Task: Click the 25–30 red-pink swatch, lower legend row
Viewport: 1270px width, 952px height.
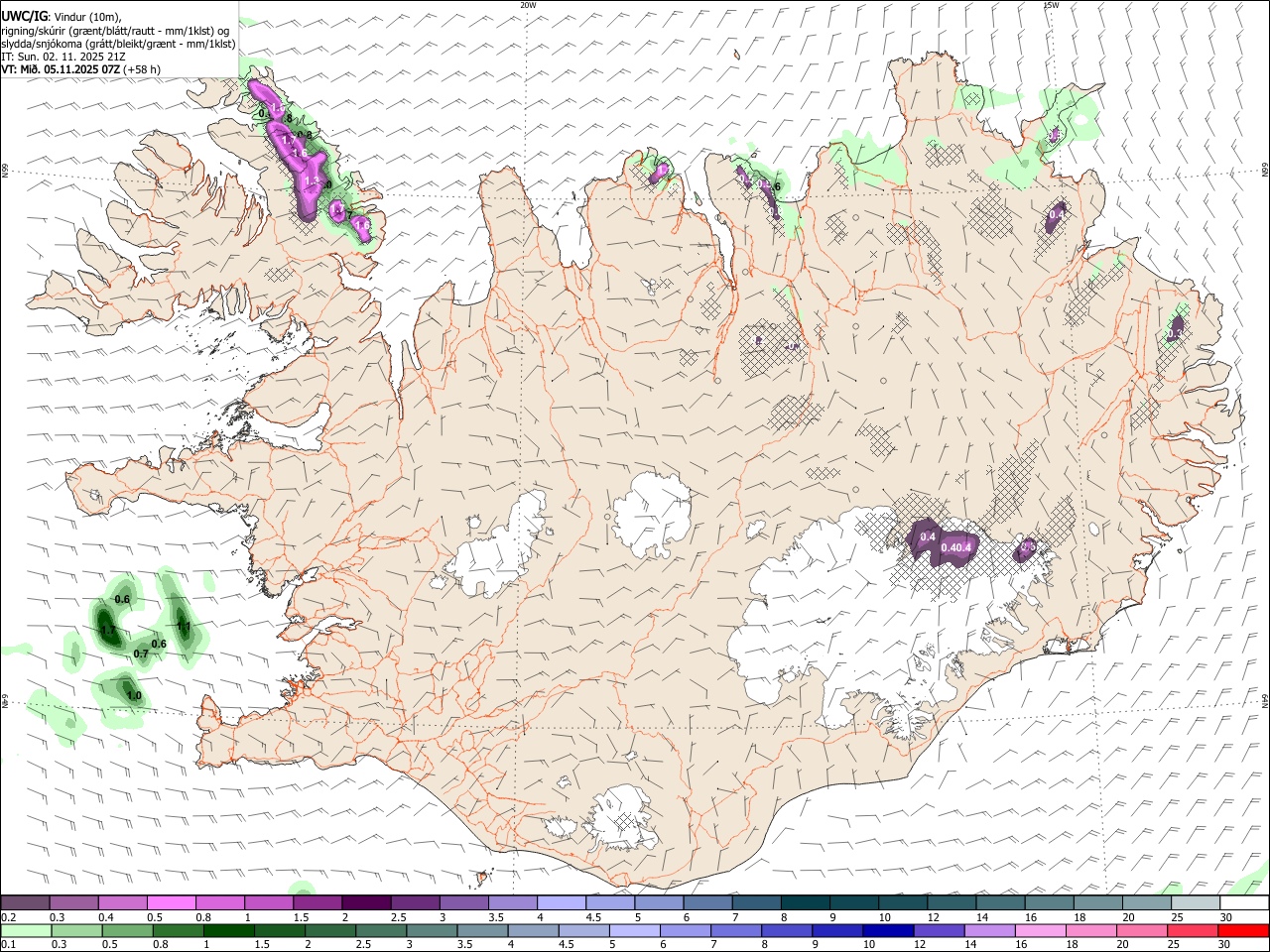Action: 1195,930
